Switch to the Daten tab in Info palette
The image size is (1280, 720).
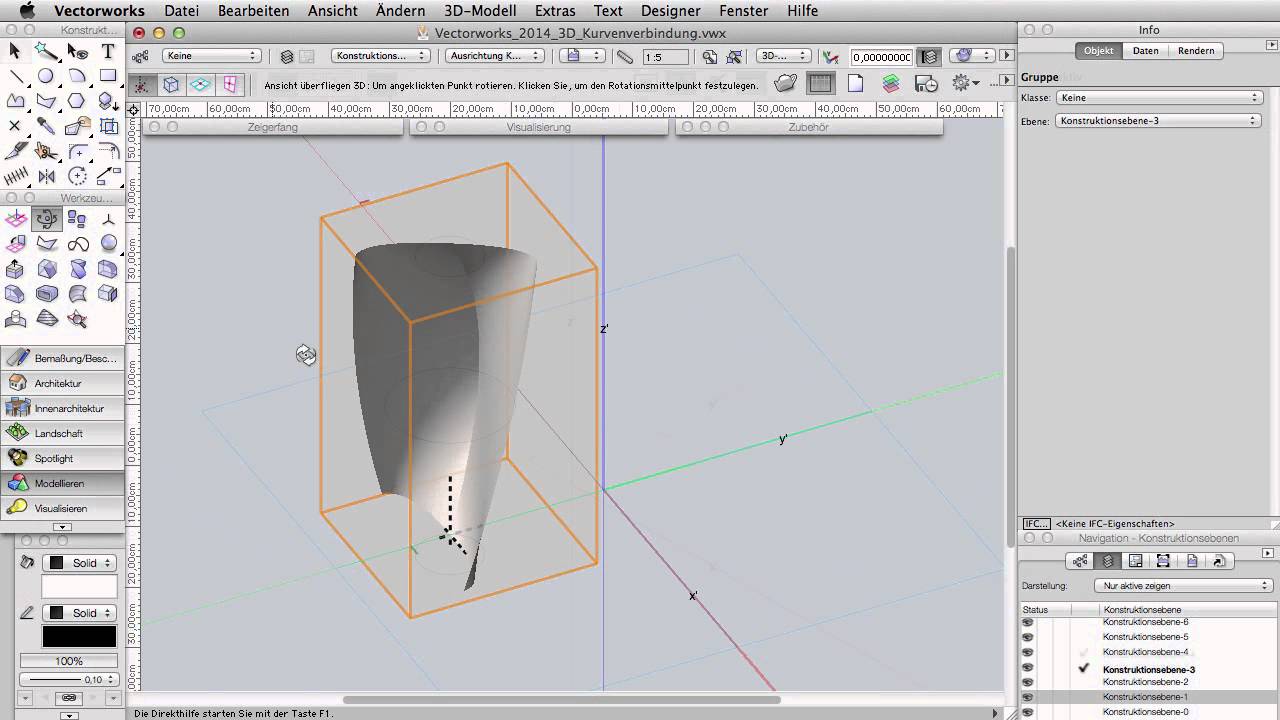(1145, 51)
